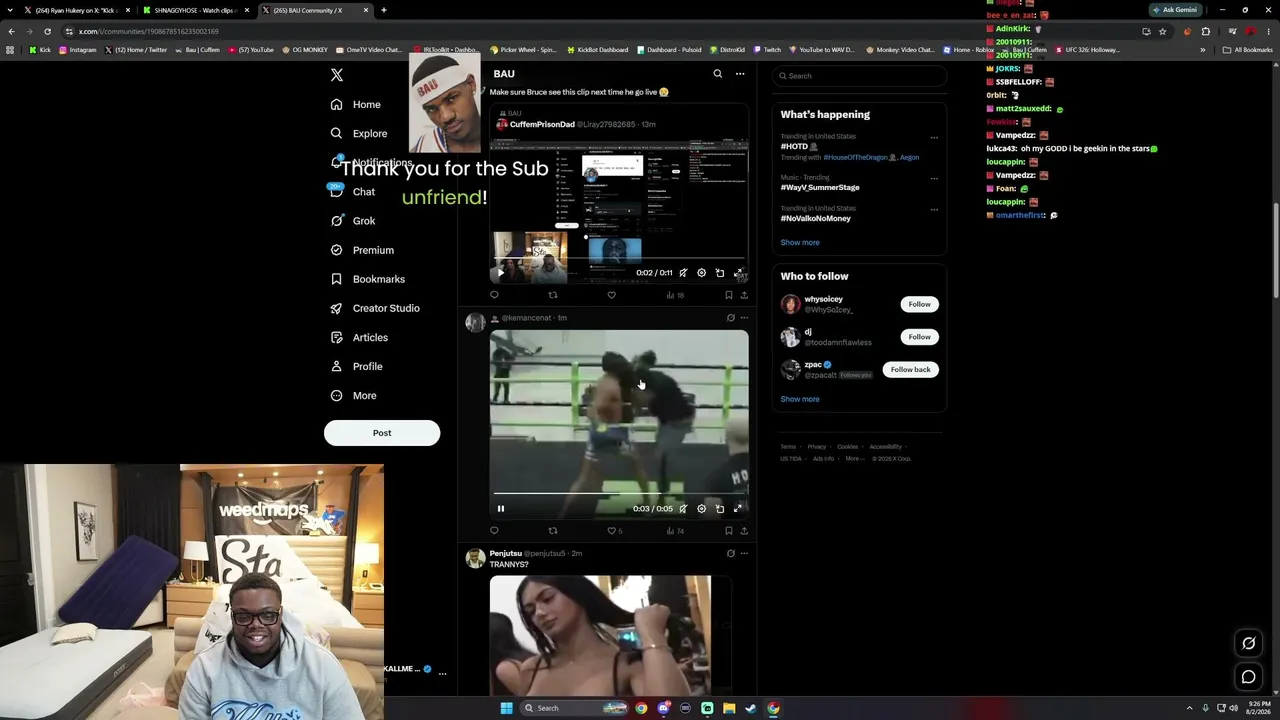Like the CuffemPrisonDad quote post
This screenshot has height=720, width=1280.
click(612, 295)
